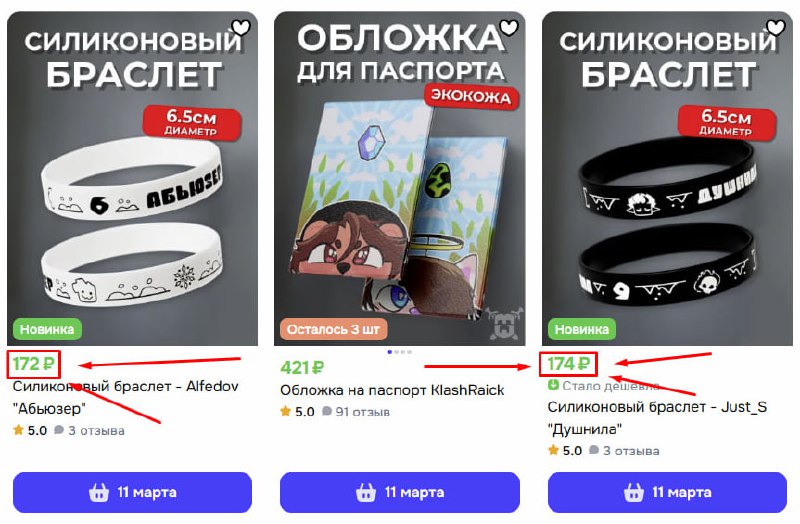Open the "Силиконовый браслет - Just_S Душнила" title

657,418
